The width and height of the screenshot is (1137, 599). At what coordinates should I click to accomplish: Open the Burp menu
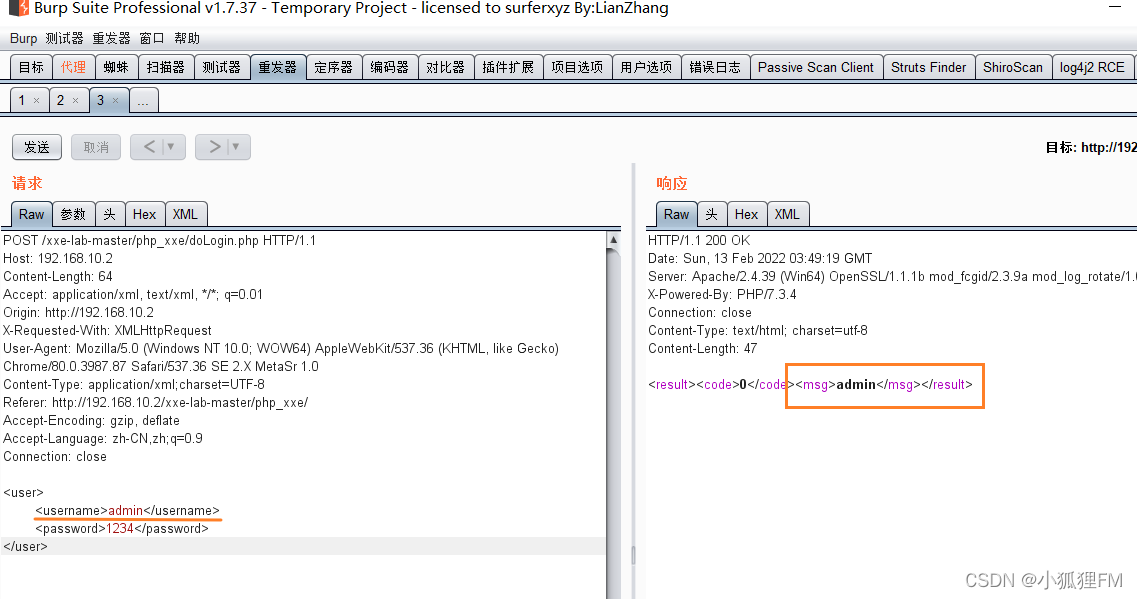23,38
